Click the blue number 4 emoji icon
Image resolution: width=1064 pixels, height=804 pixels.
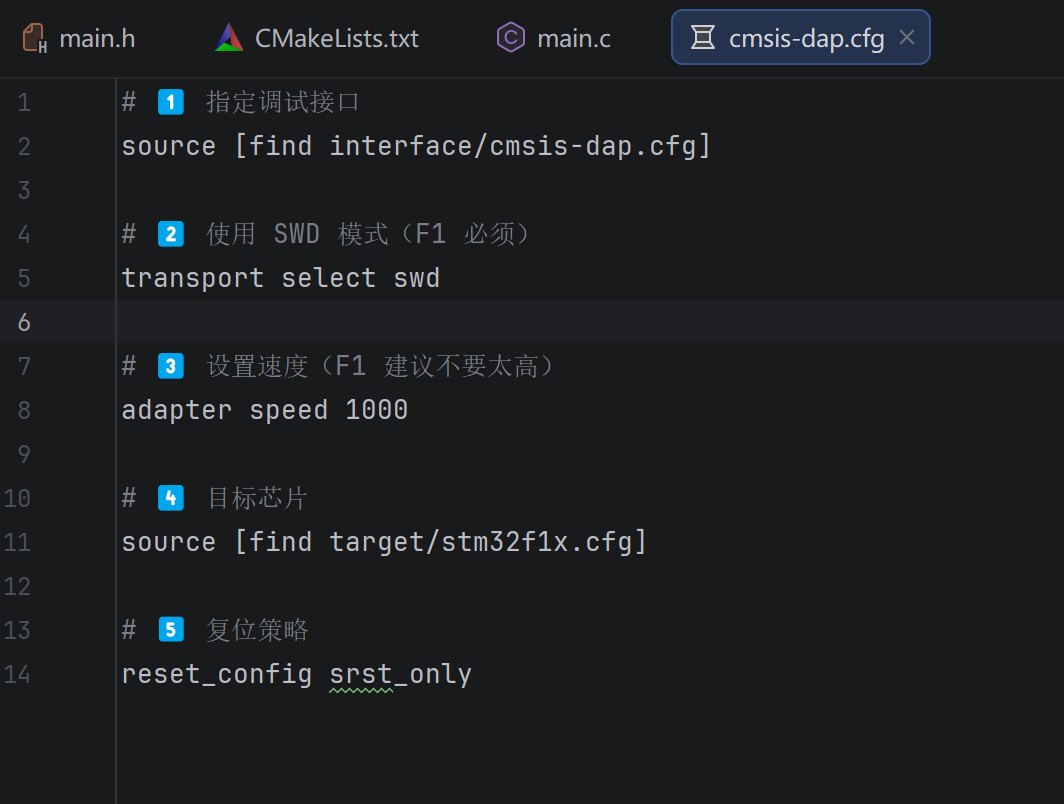[170, 498]
